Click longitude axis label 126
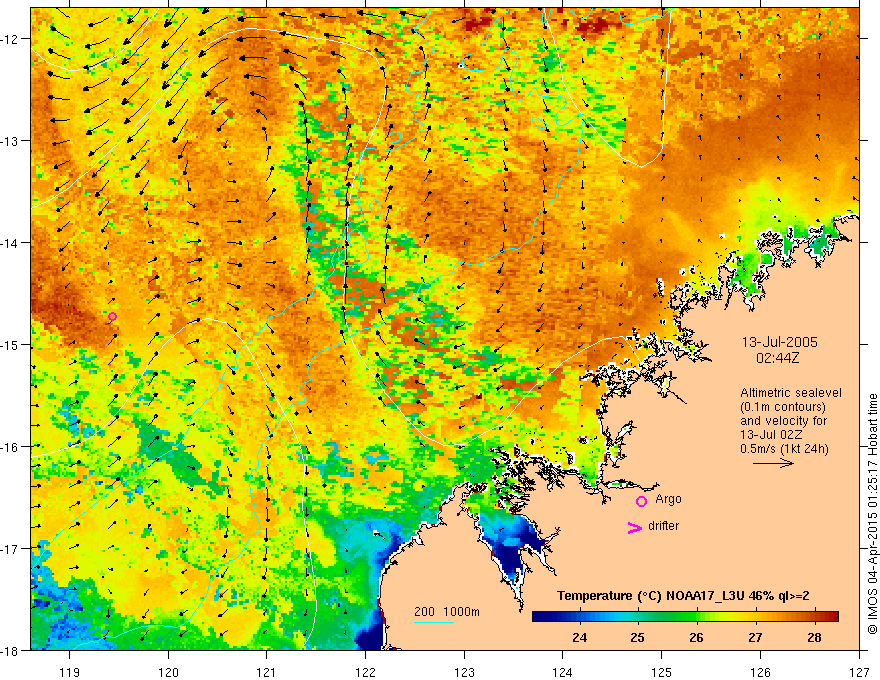The image size is (880, 680). pos(760,672)
